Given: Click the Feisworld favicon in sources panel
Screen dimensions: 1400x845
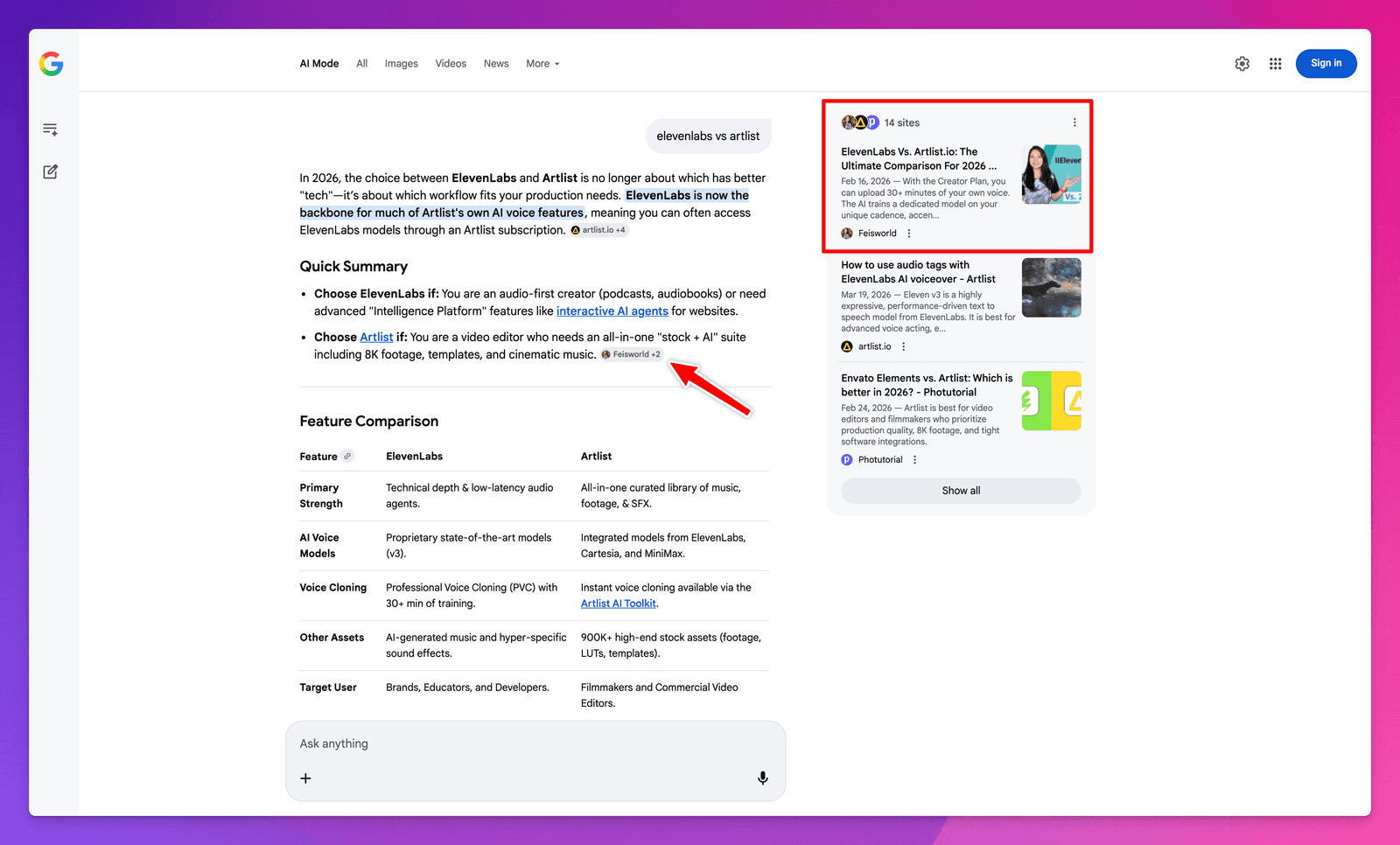Looking at the screenshot, I should click(847, 234).
